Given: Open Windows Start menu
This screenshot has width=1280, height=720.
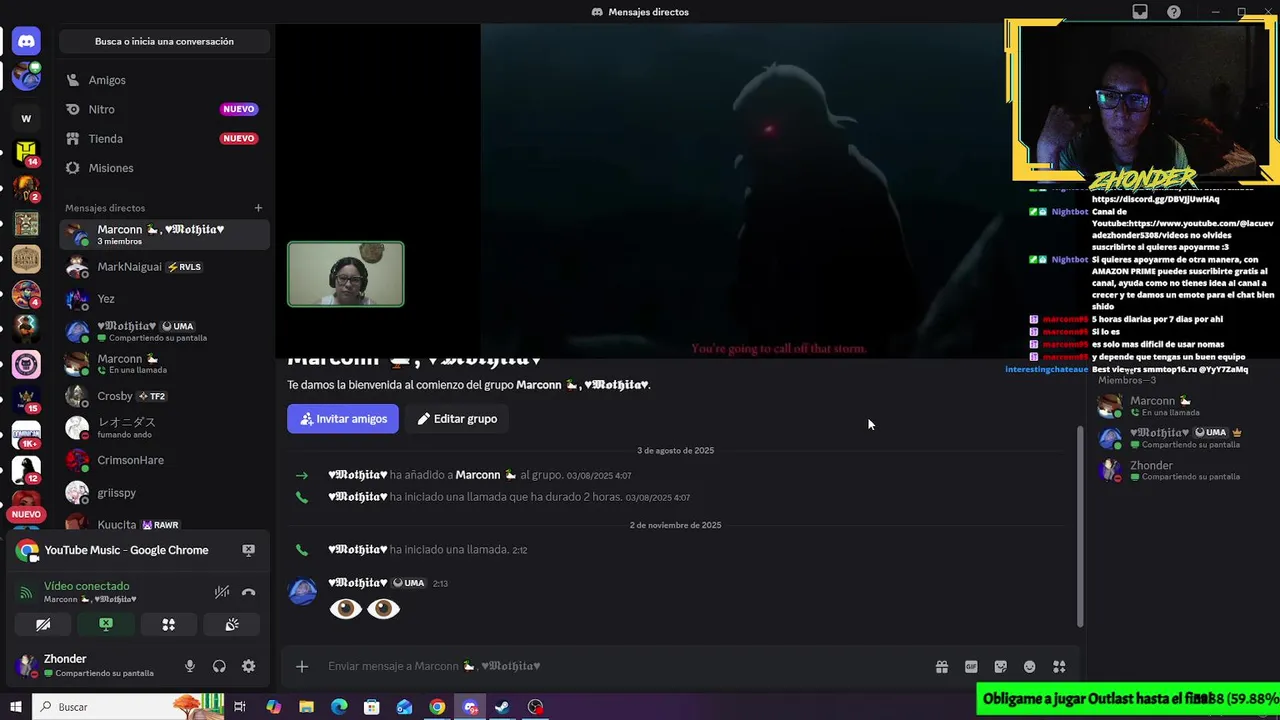Looking at the screenshot, I should tap(16, 707).
